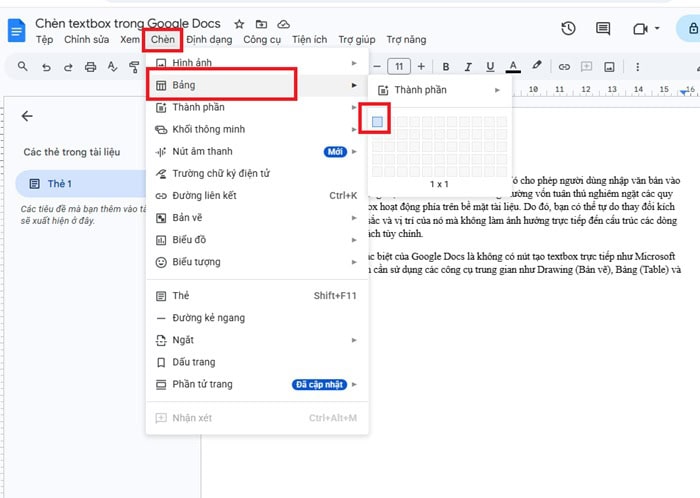This screenshot has width=700, height=498.
Task: Open more toolbar options three dots
Action: coord(638,67)
